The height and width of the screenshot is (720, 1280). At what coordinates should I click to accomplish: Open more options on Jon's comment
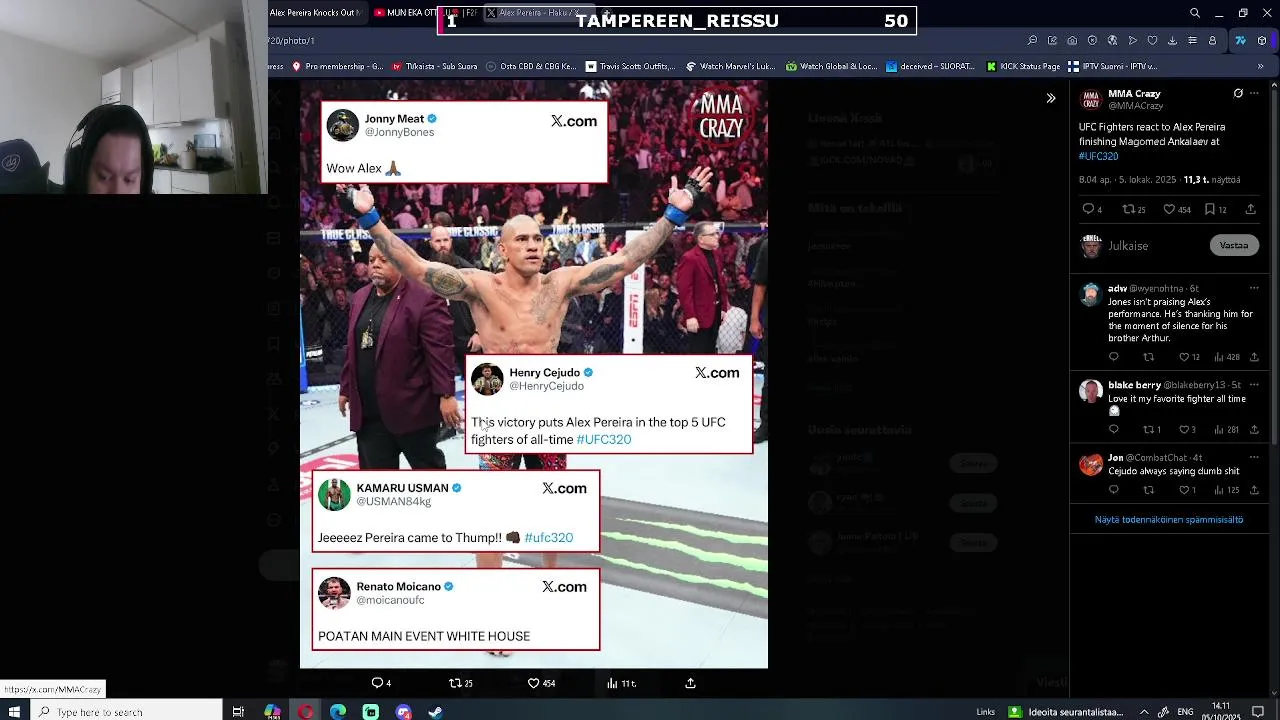[1254, 458]
